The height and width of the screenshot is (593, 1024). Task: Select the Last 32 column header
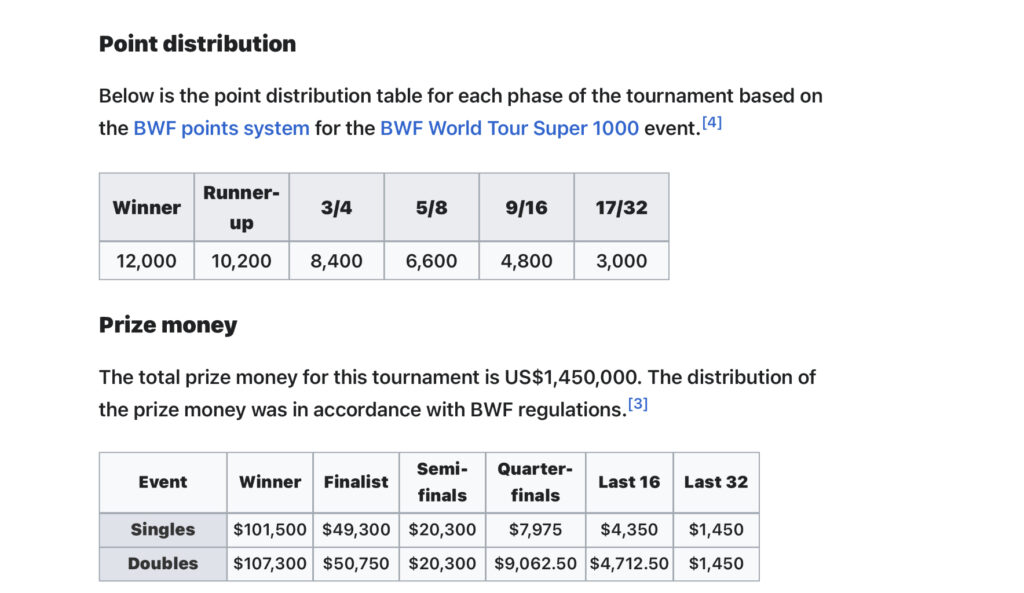pos(716,482)
